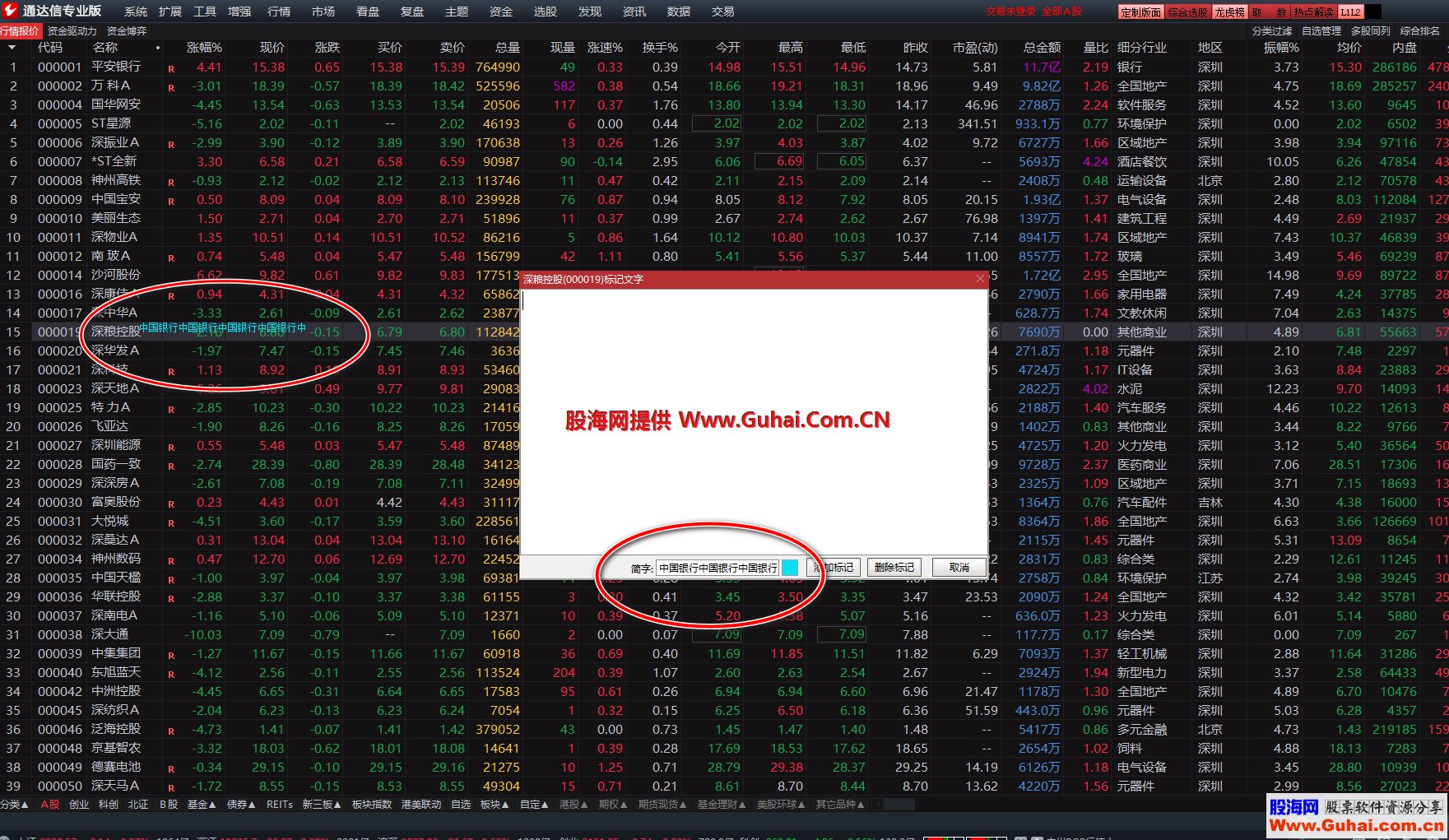Click the 取数 toolbar button
This screenshot has height=840, width=1449.
pyautogui.click(x=1270, y=12)
